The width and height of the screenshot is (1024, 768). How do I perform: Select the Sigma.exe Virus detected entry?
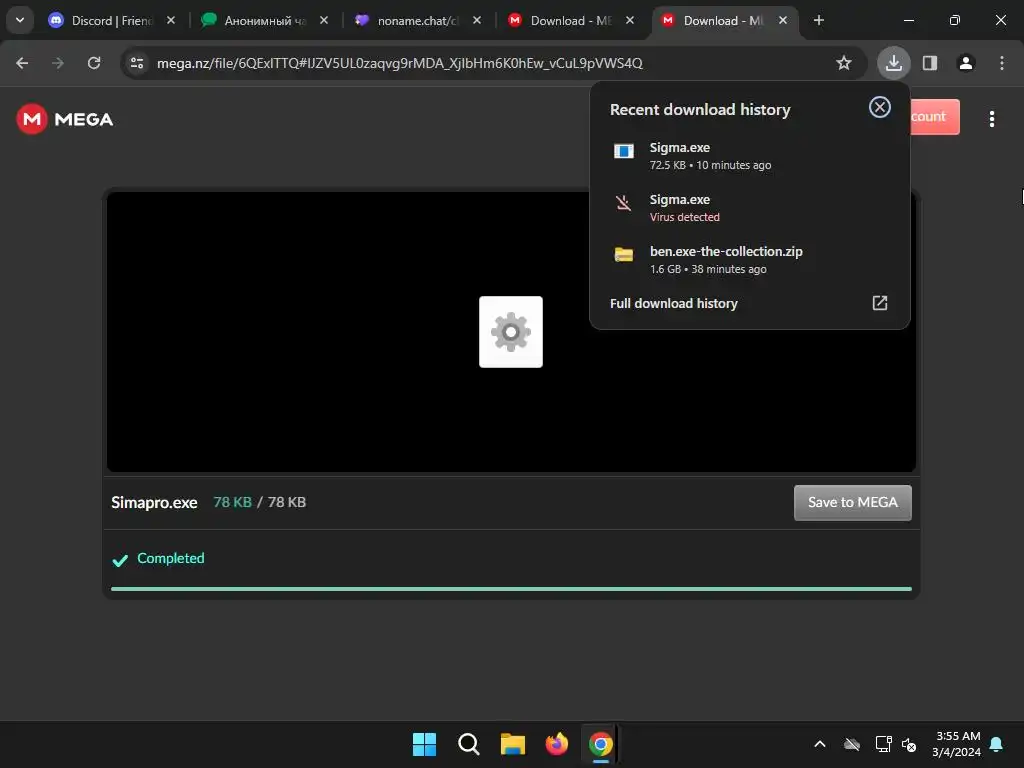click(750, 208)
